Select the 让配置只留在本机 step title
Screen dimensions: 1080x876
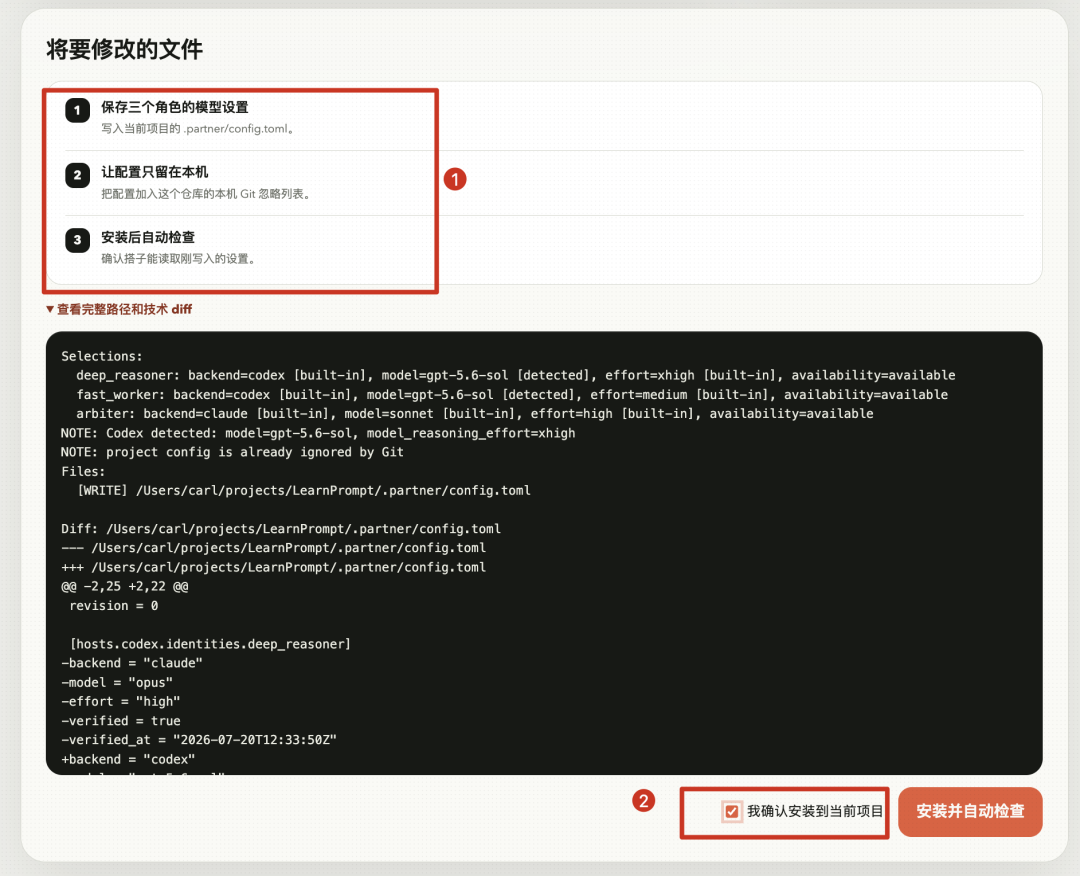pos(154,172)
